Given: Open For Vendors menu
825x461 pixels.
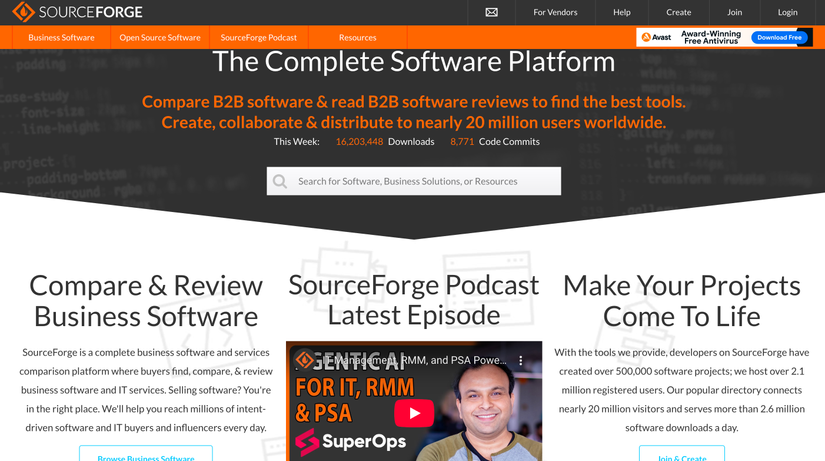Looking at the screenshot, I should [555, 12].
